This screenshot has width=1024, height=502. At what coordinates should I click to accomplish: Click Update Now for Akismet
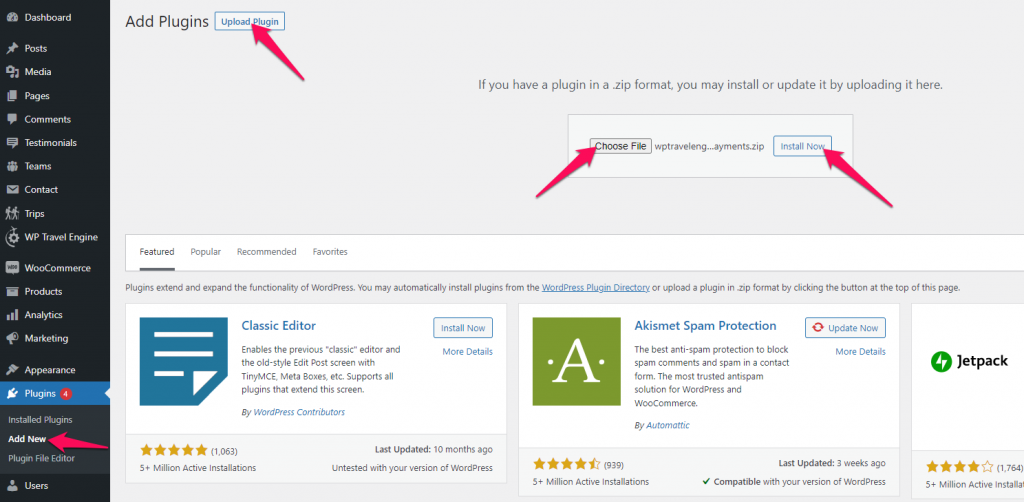pos(846,328)
